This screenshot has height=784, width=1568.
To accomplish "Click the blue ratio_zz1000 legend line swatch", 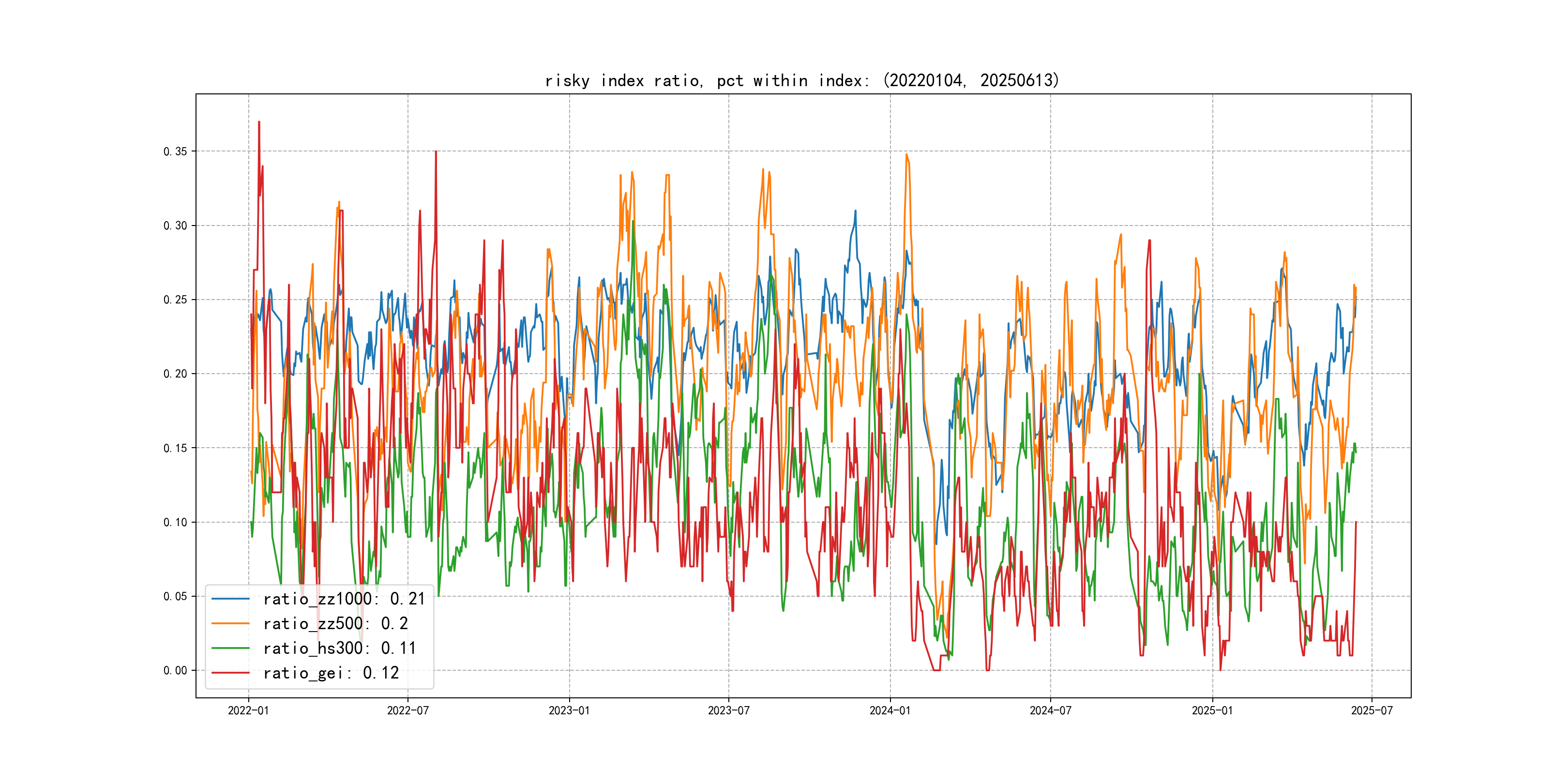I will (230, 599).
